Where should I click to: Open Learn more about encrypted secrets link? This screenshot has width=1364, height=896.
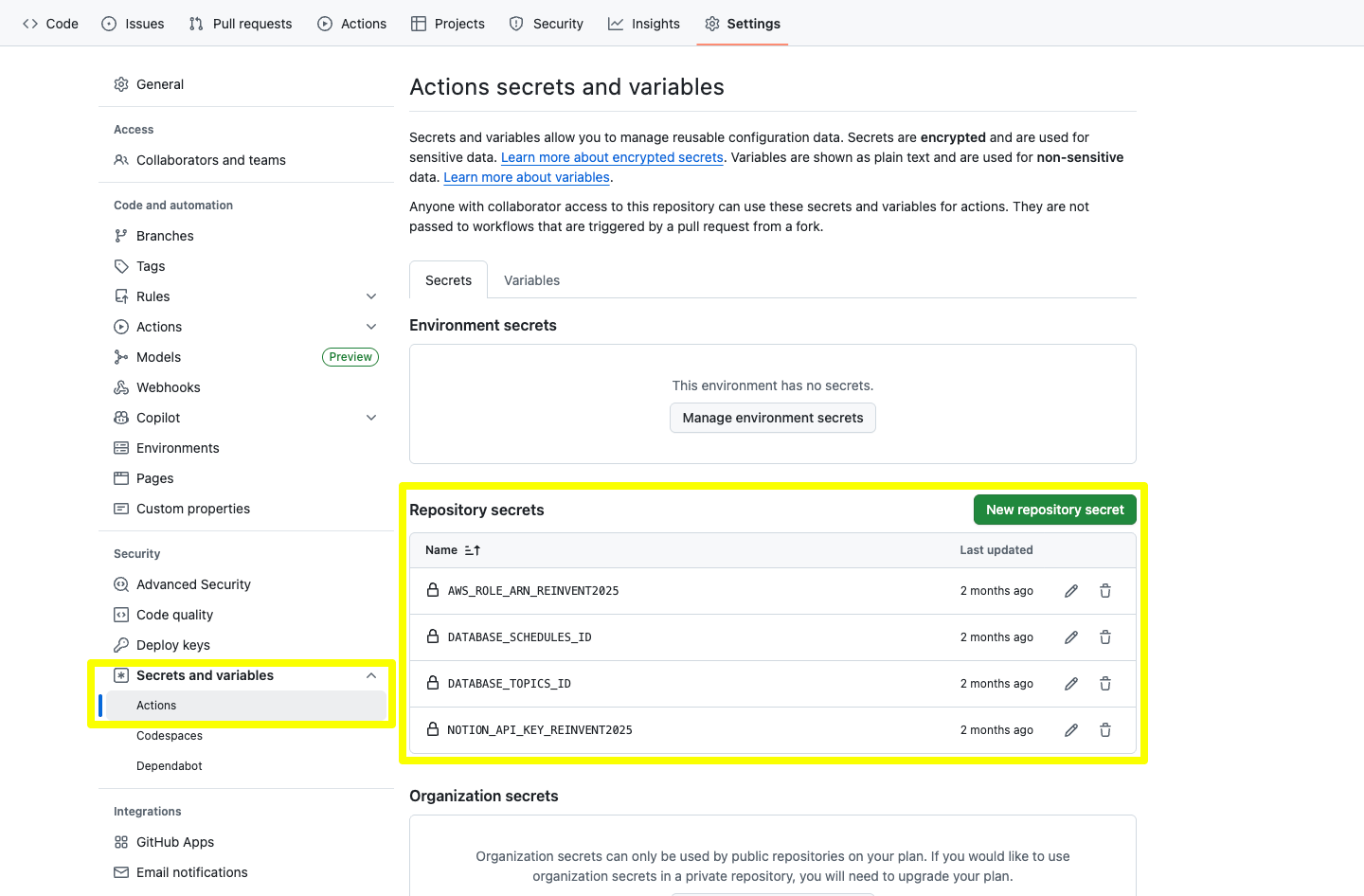pos(612,157)
